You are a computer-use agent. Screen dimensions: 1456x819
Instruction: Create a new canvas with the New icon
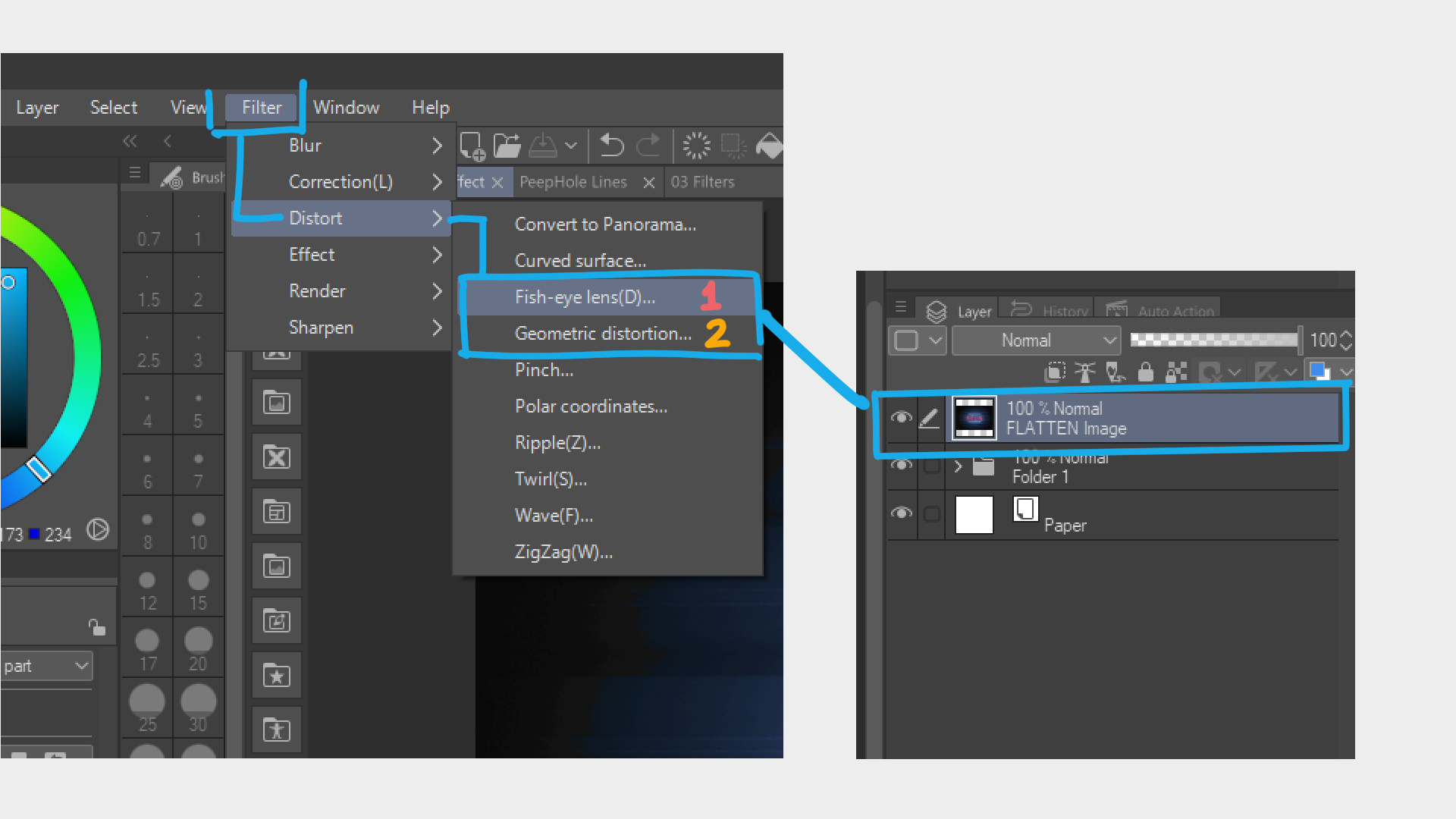click(x=472, y=145)
